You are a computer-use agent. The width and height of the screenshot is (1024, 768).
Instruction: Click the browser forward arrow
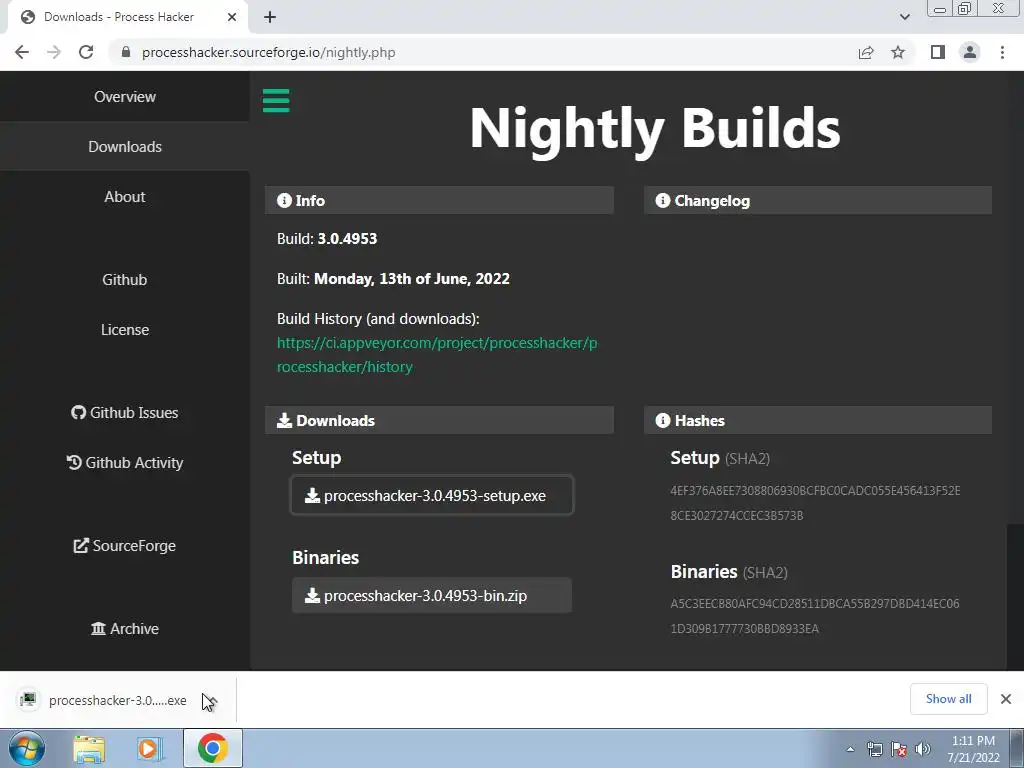(54, 52)
